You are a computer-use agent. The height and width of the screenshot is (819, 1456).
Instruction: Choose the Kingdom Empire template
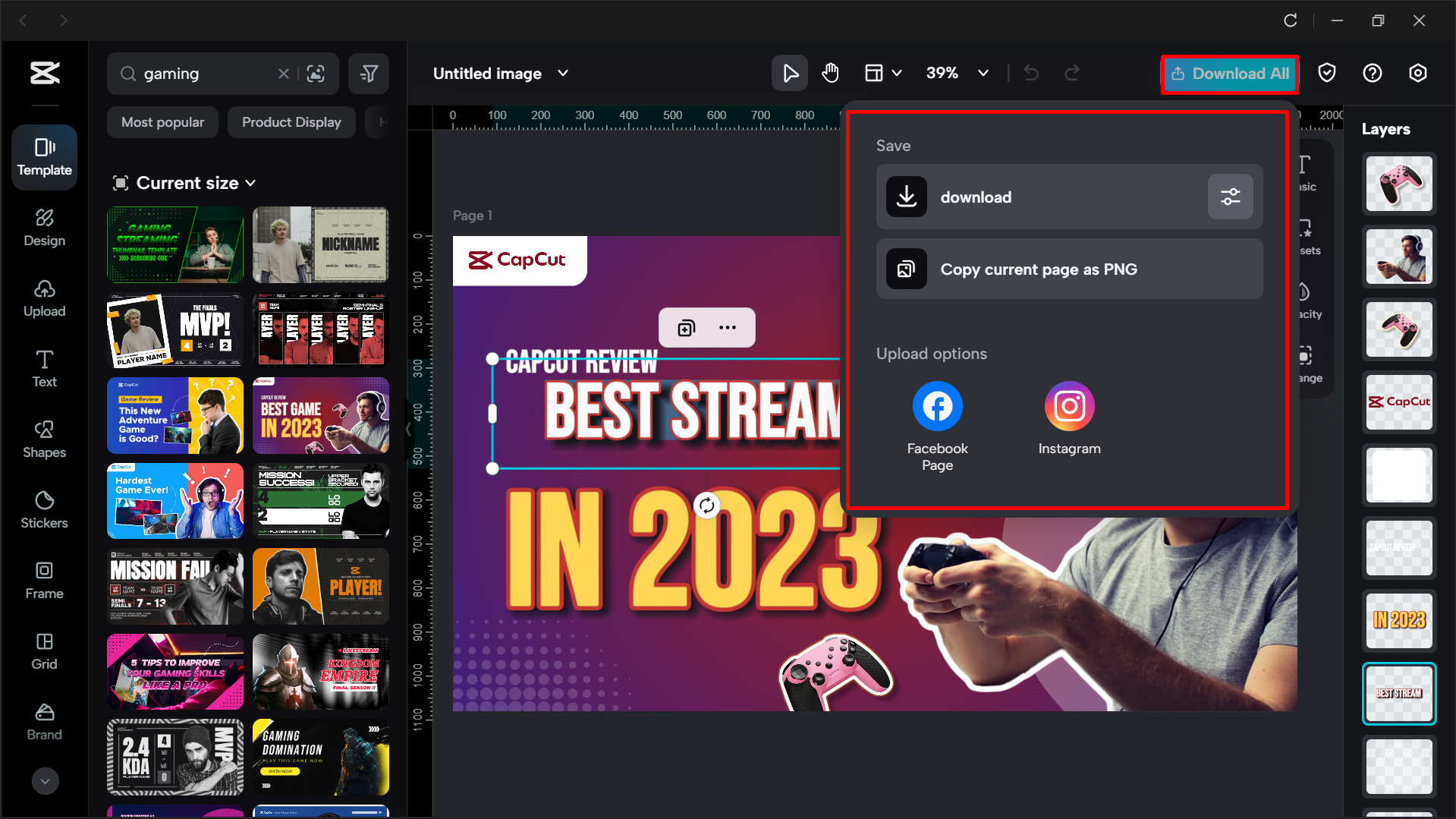[x=320, y=672]
